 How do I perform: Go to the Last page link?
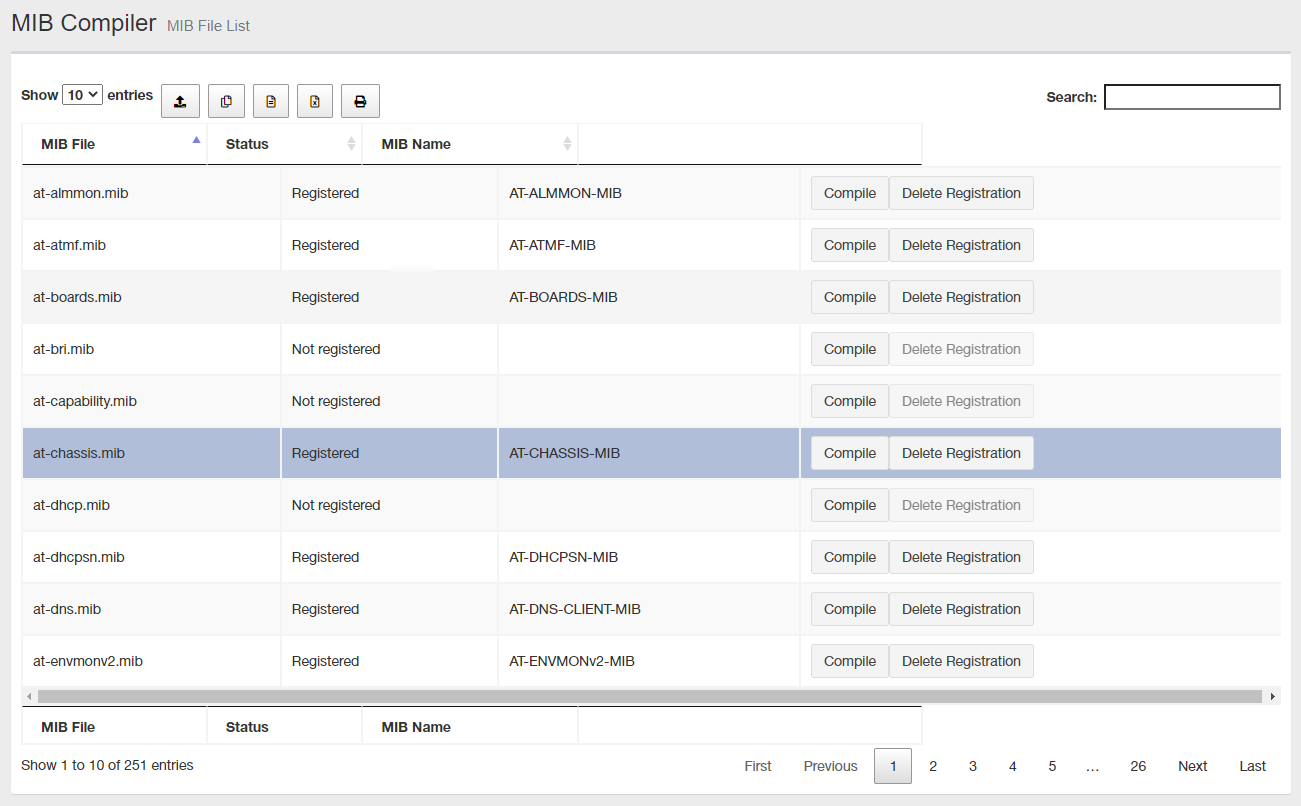coord(1252,766)
